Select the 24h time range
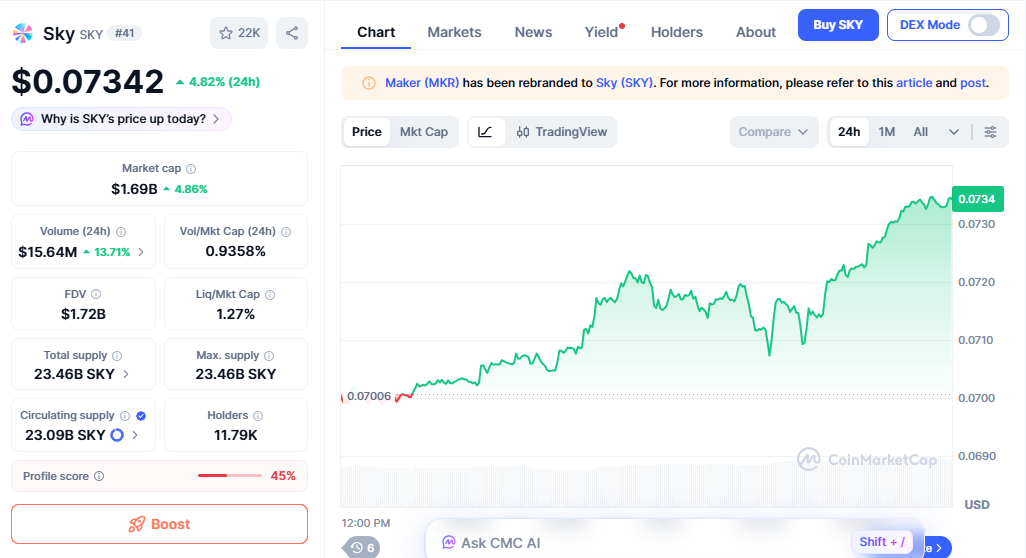 pos(849,132)
